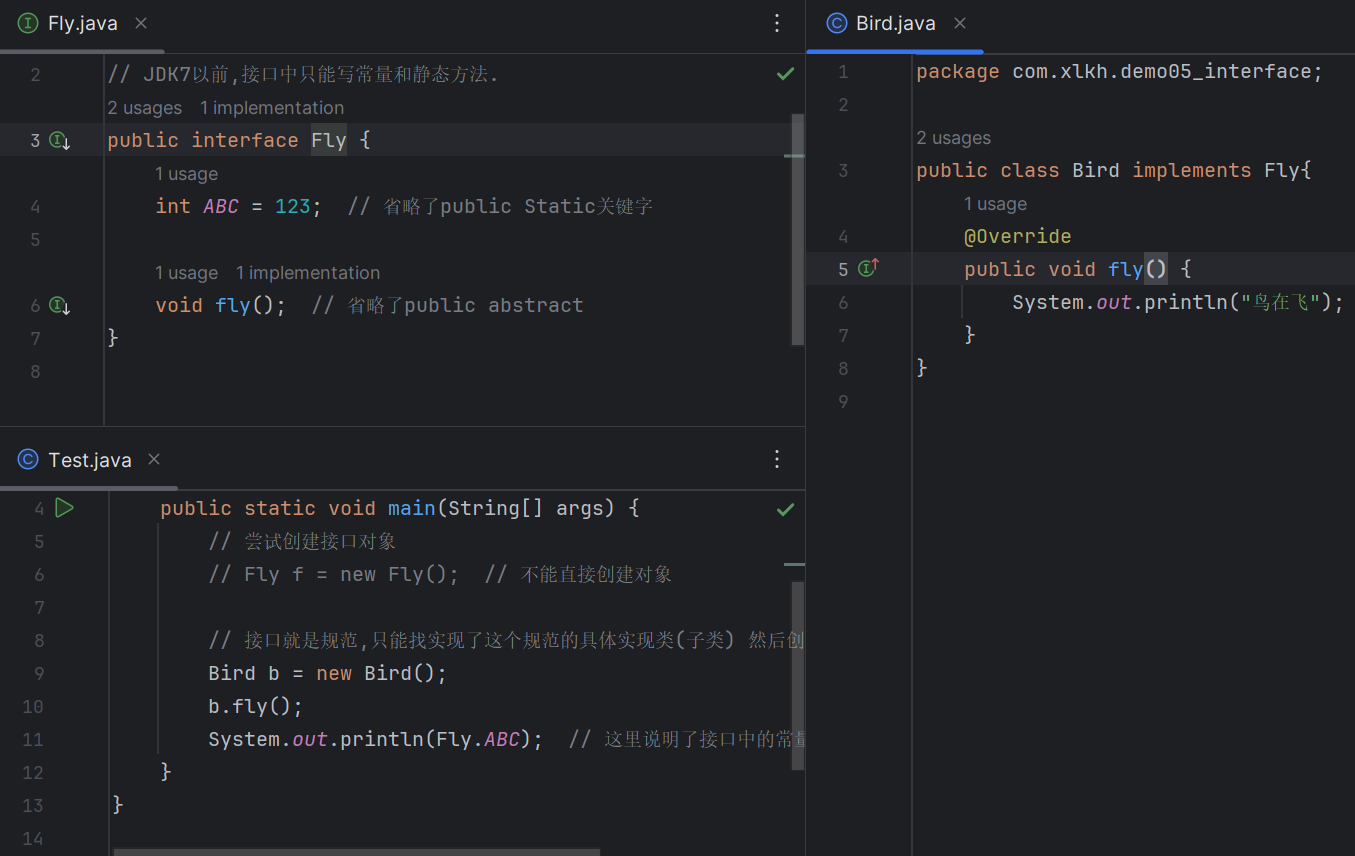Click the fly method name in Bird.java
The image size is (1355, 856).
click(x=1126, y=269)
